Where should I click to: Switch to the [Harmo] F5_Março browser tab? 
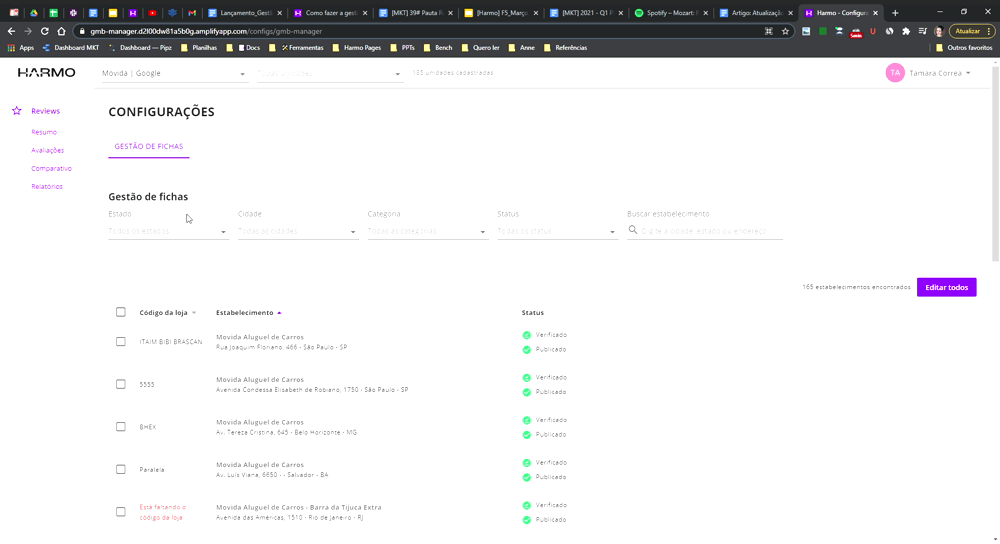click(x=501, y=13)
